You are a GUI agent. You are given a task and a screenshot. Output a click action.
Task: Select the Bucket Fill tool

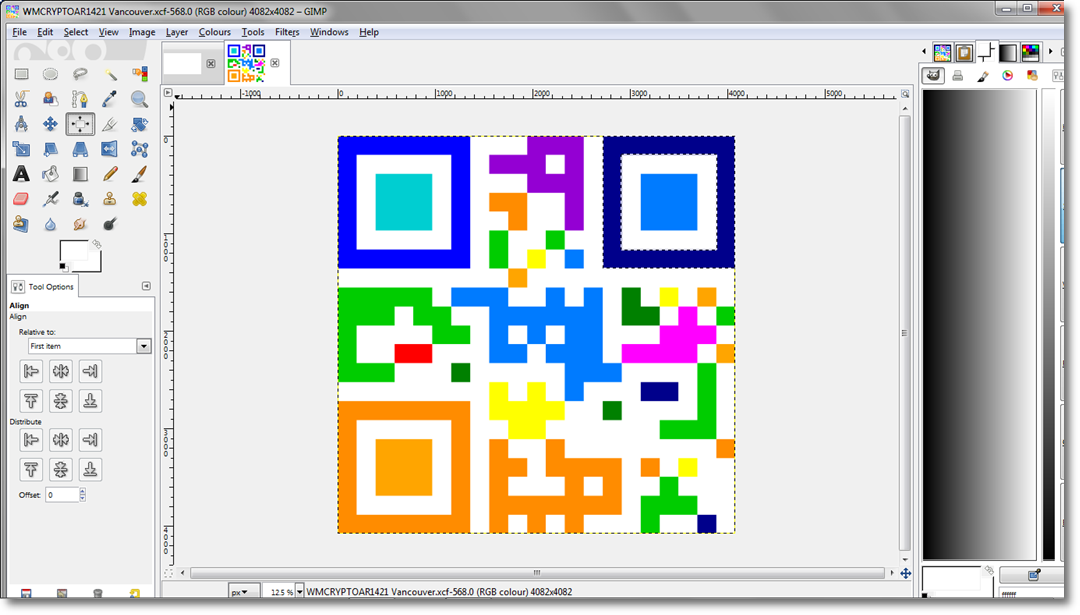point(50,174)
